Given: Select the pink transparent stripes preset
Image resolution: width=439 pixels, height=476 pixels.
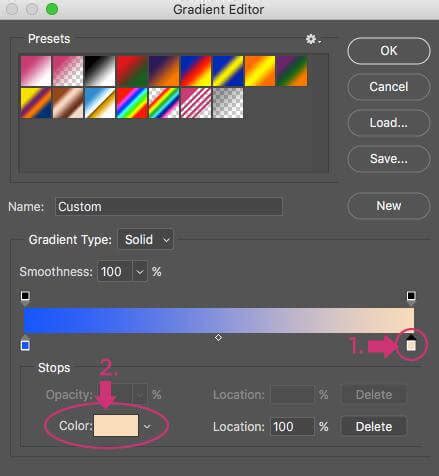Looking at the screenshot, I should (196, 103).
